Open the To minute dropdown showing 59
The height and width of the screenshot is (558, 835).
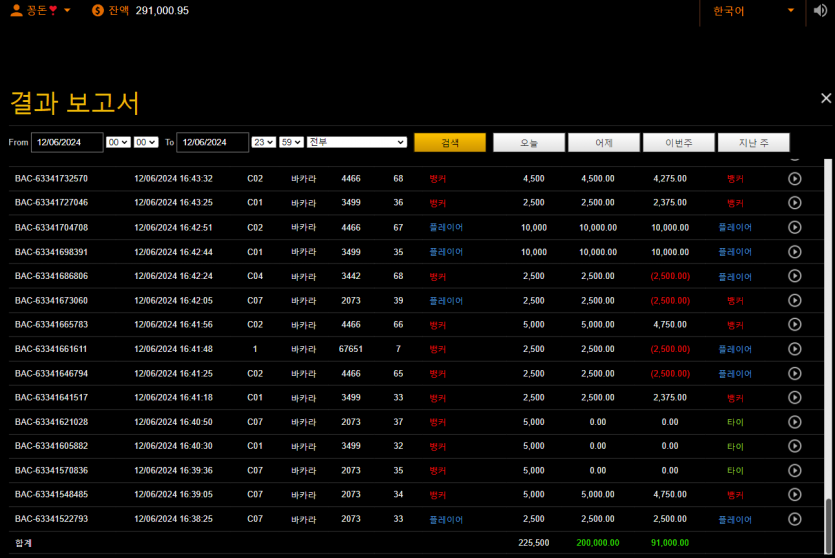click(291, 142)
